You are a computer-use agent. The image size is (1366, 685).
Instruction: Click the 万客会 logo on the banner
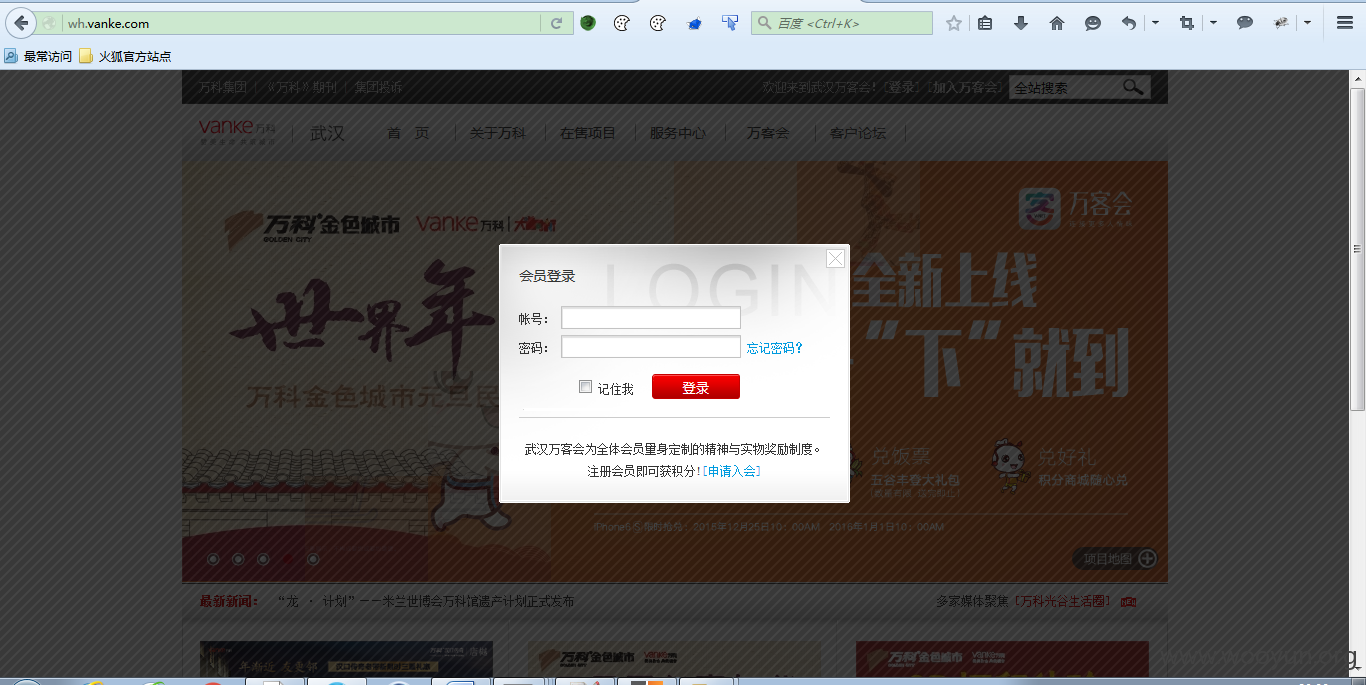[1076, 208]
